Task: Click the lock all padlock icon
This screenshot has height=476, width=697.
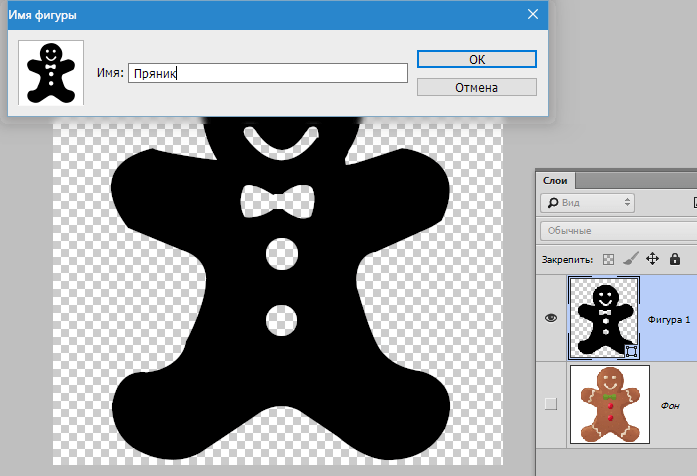Action: coord(675,258)
